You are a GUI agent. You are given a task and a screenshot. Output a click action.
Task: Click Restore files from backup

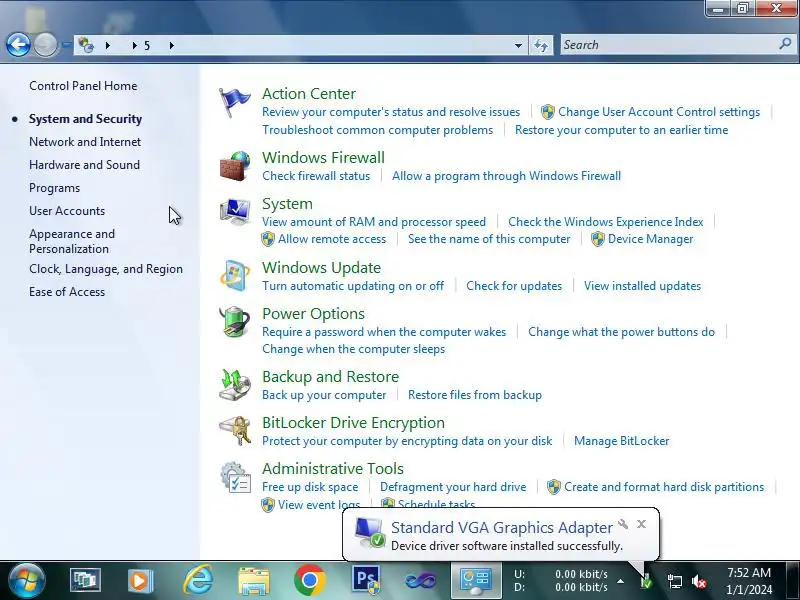point(475,395)
